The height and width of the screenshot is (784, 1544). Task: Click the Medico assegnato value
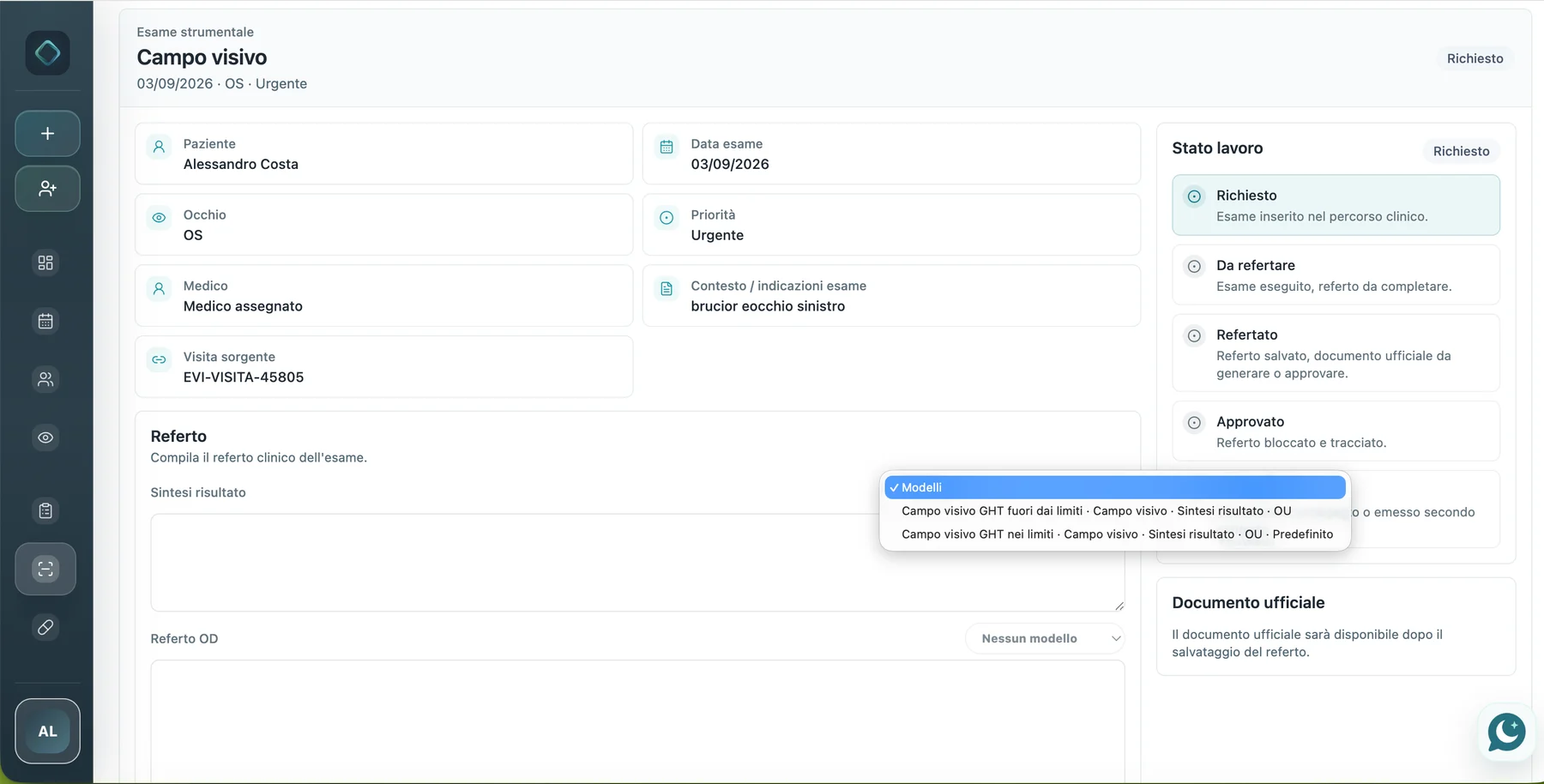(243, 306)
